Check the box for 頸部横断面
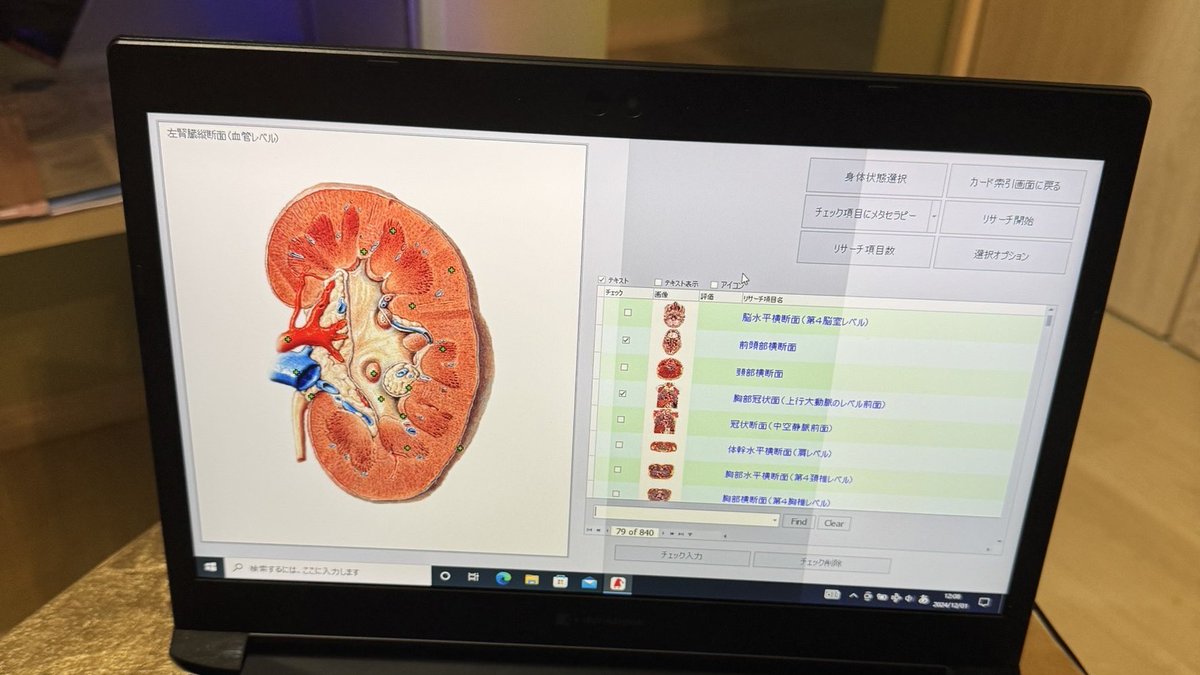This screenshot has width=1200, height=675. pyautogui.click(x=624, y=367)
